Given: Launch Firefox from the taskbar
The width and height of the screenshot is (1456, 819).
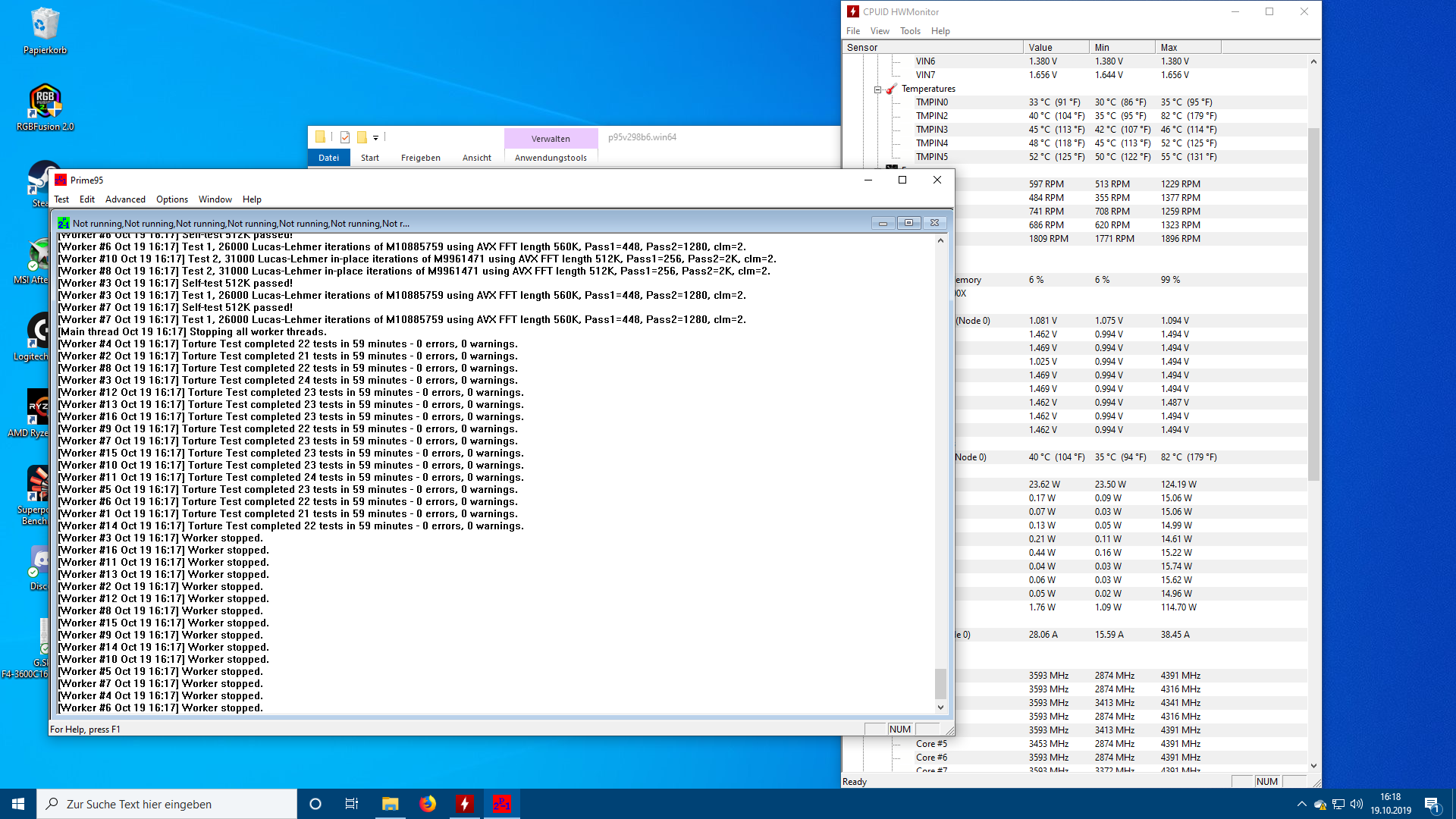Looking at the screenshot, I should point(428,804).
